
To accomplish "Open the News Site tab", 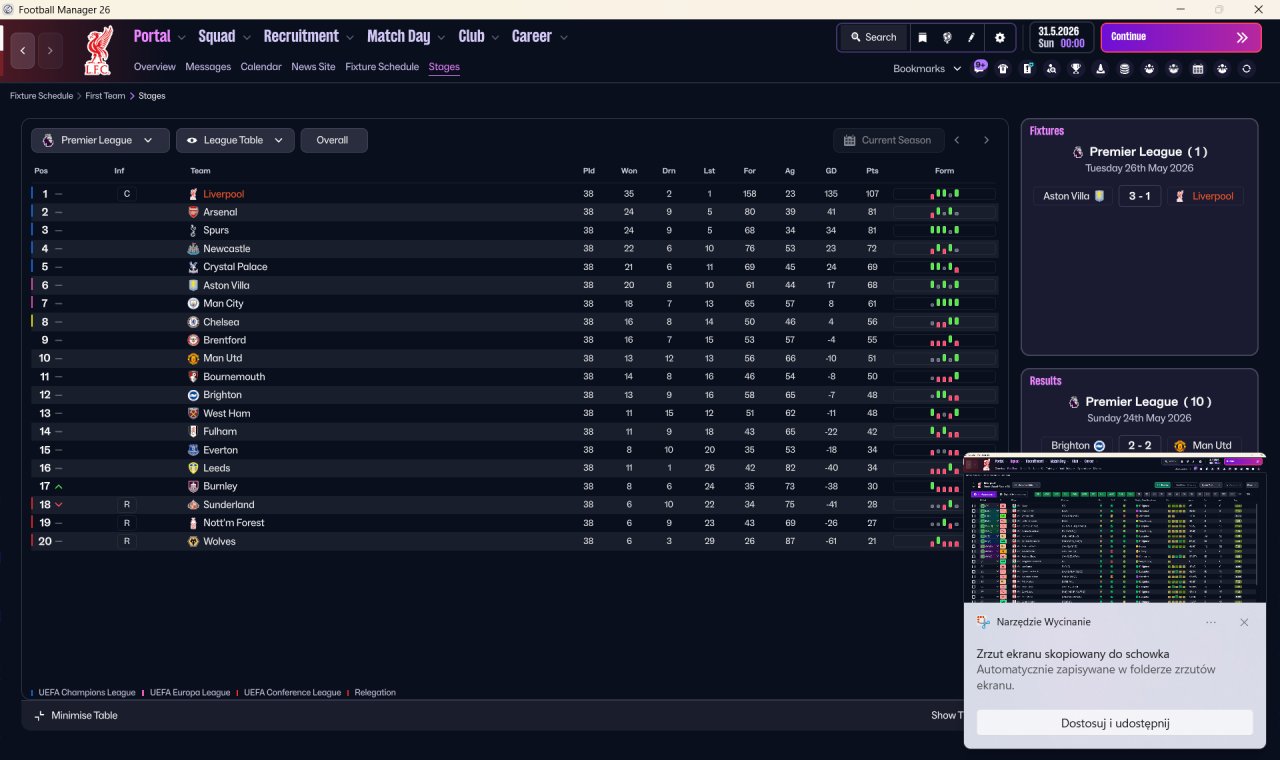I will tap(313, 67).
